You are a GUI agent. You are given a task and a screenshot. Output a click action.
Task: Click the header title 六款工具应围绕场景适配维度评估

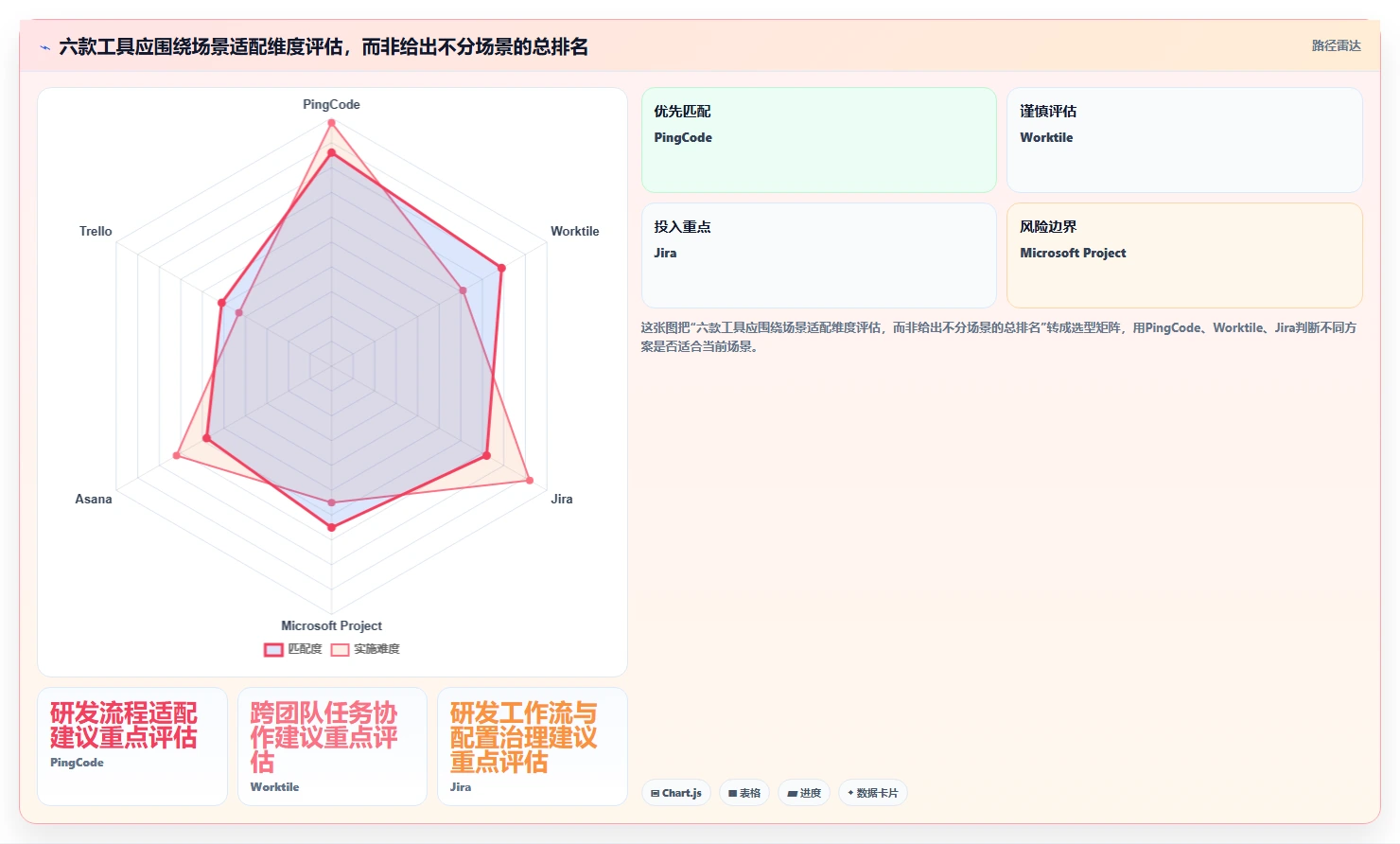coord(324,46)
